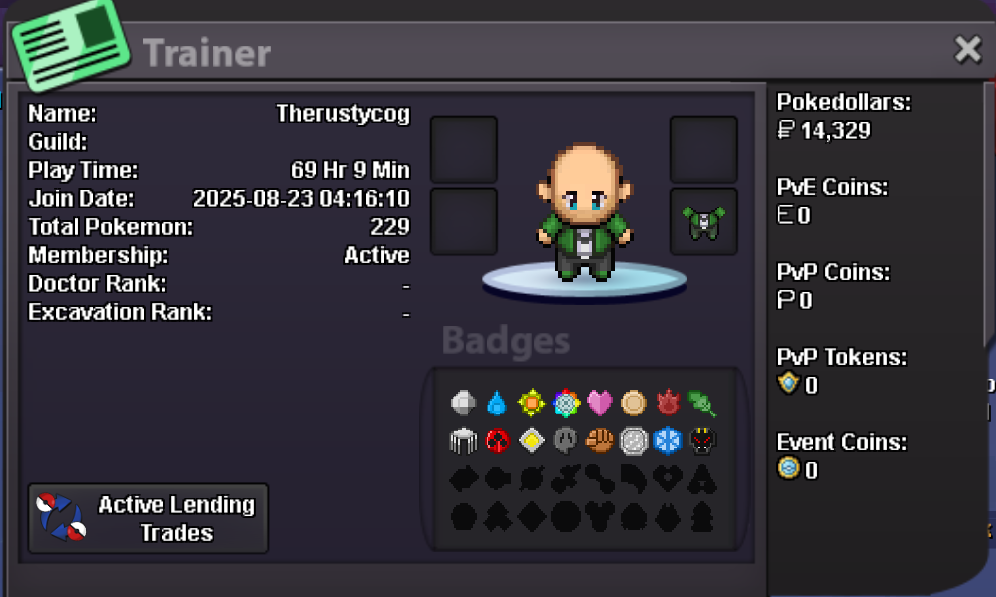Image resolution: width=996 pixels, height=597 pixels.
Task: Click the Event Coins coin icon
Action: [x=788, y=469]
